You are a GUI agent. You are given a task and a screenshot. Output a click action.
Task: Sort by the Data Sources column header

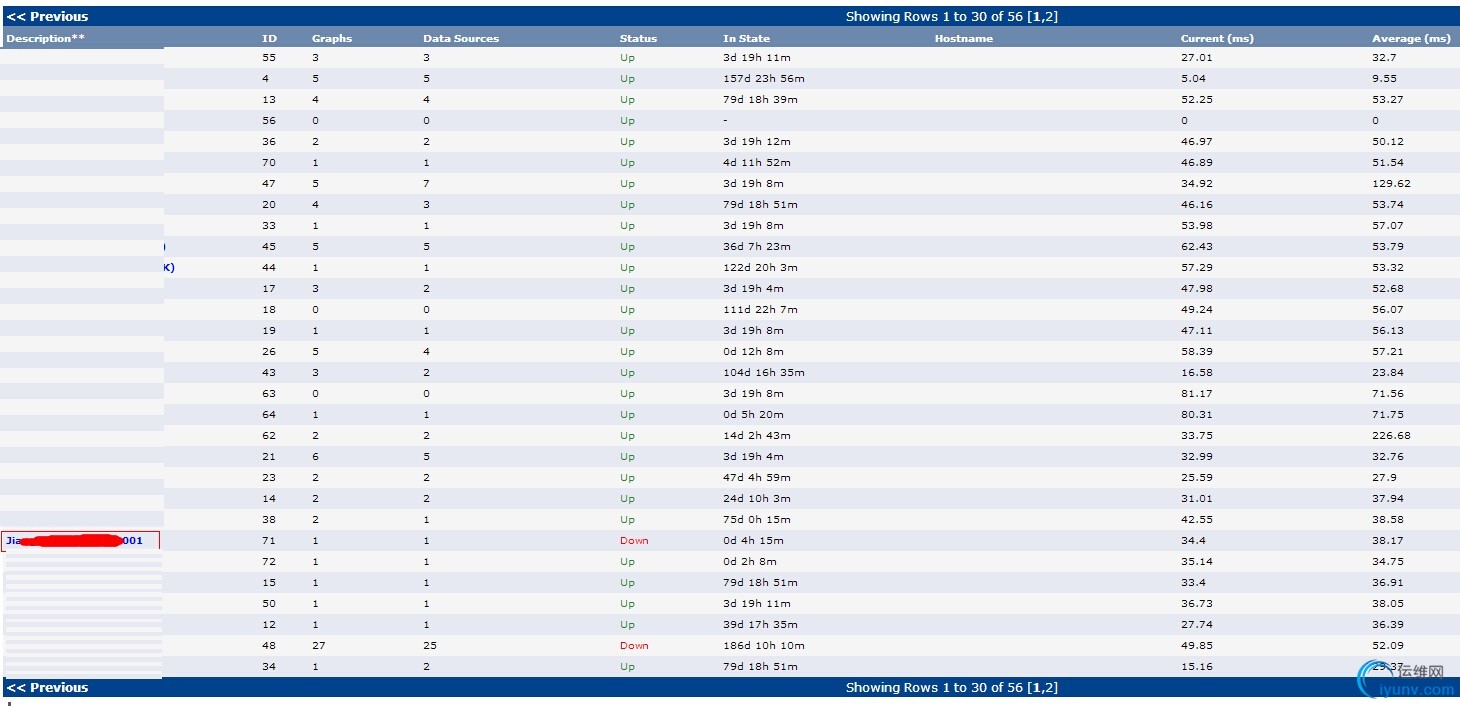461,38
